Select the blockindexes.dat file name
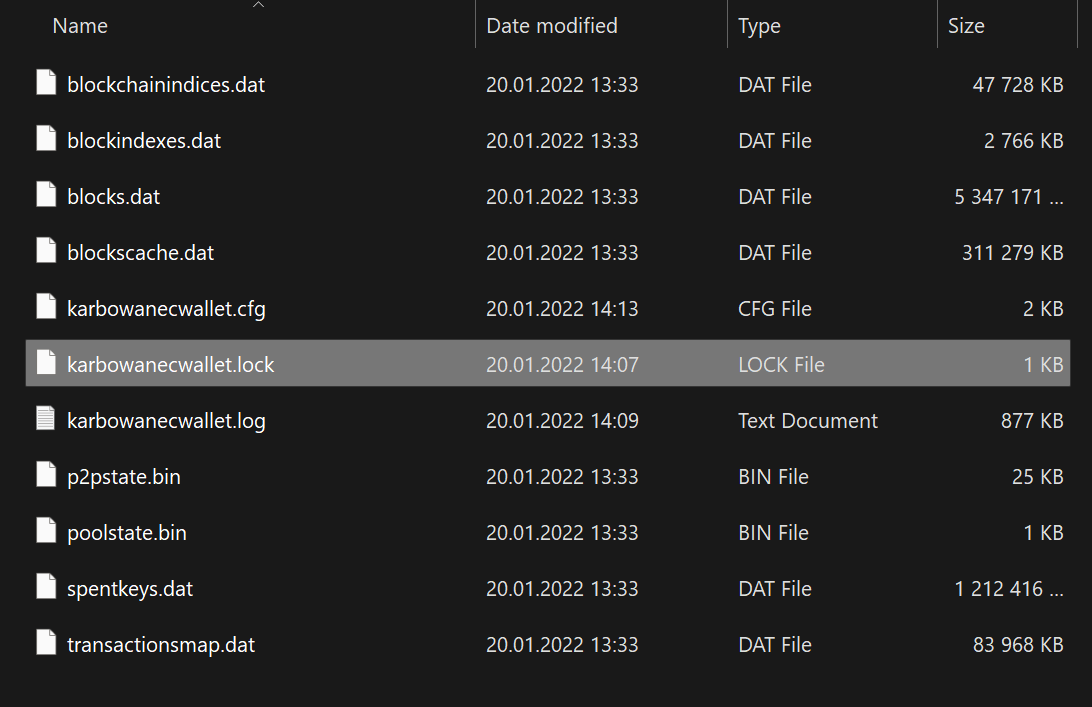Viewport: 1092px width, 707px height. (x=143, y=141)
